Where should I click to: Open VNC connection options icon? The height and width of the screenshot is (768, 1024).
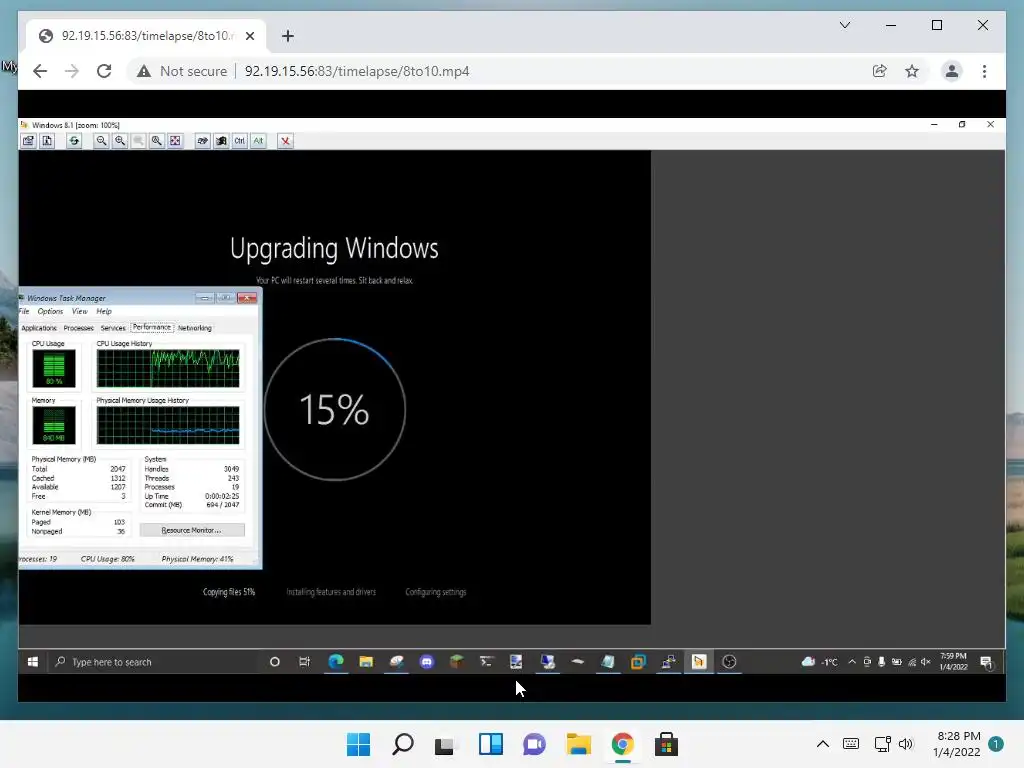tap(28, 140)
